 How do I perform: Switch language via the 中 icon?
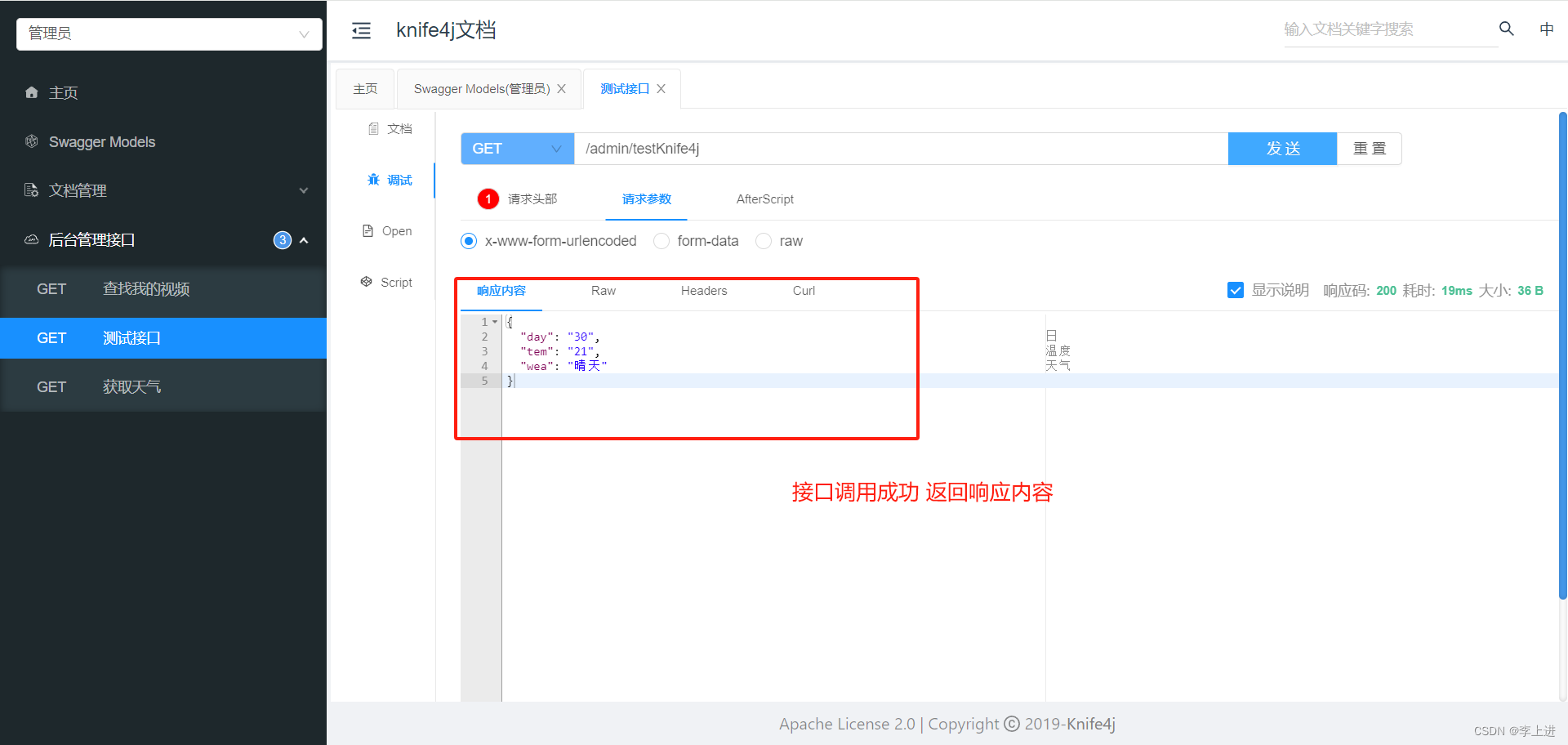click(x=1547, y=29)
